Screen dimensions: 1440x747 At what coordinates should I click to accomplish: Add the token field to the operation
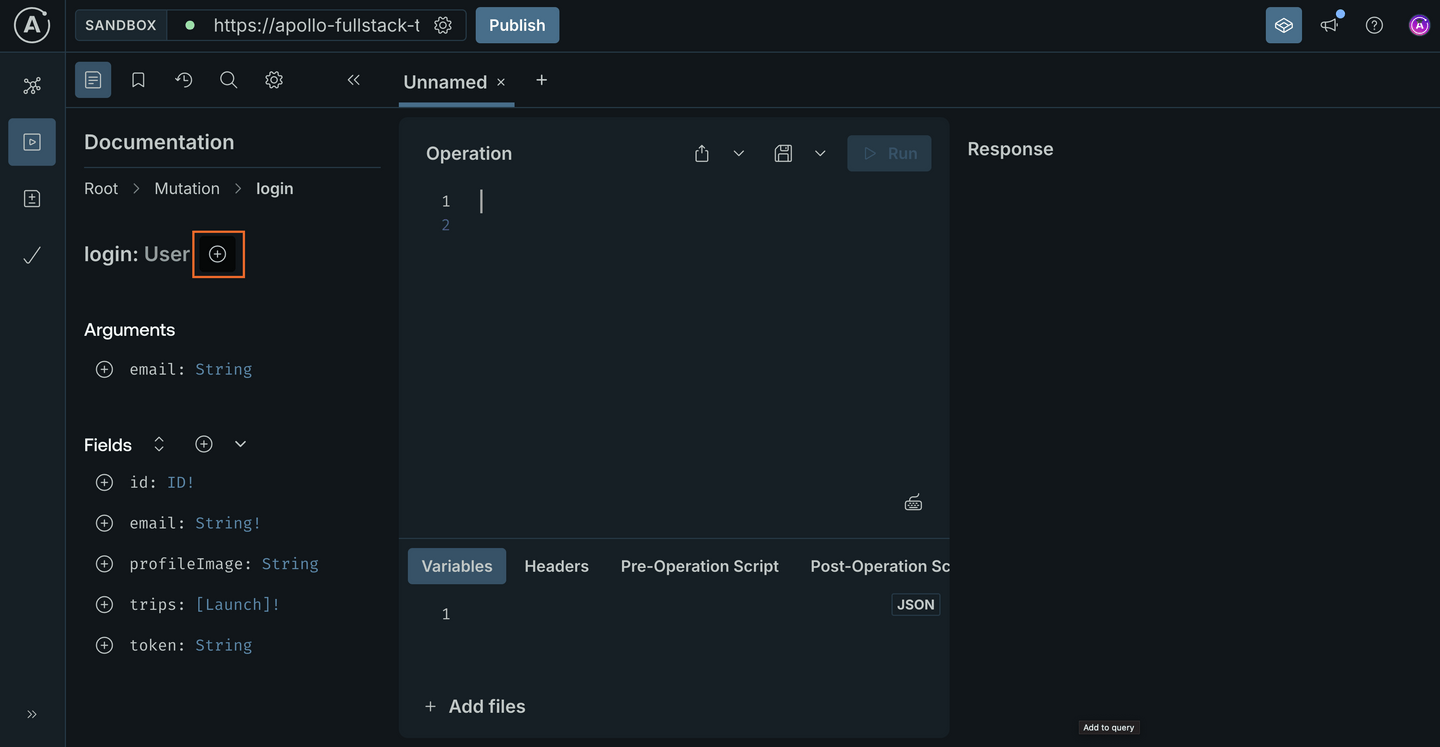[104, 644]
